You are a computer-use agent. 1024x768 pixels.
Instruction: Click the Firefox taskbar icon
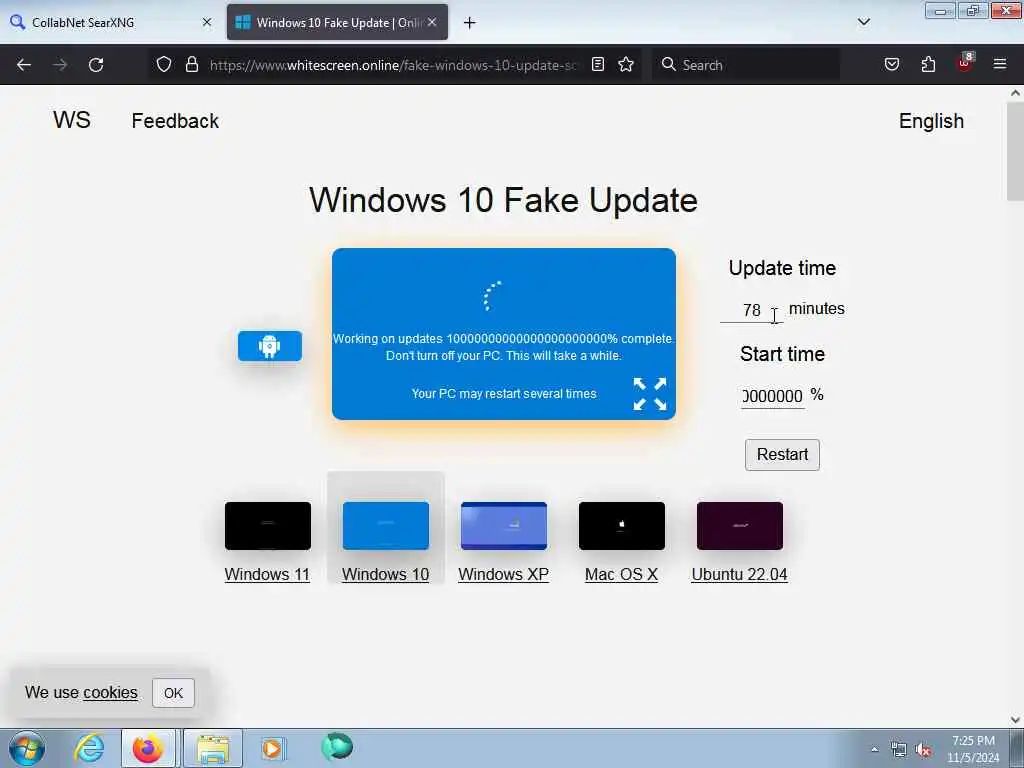148,748
